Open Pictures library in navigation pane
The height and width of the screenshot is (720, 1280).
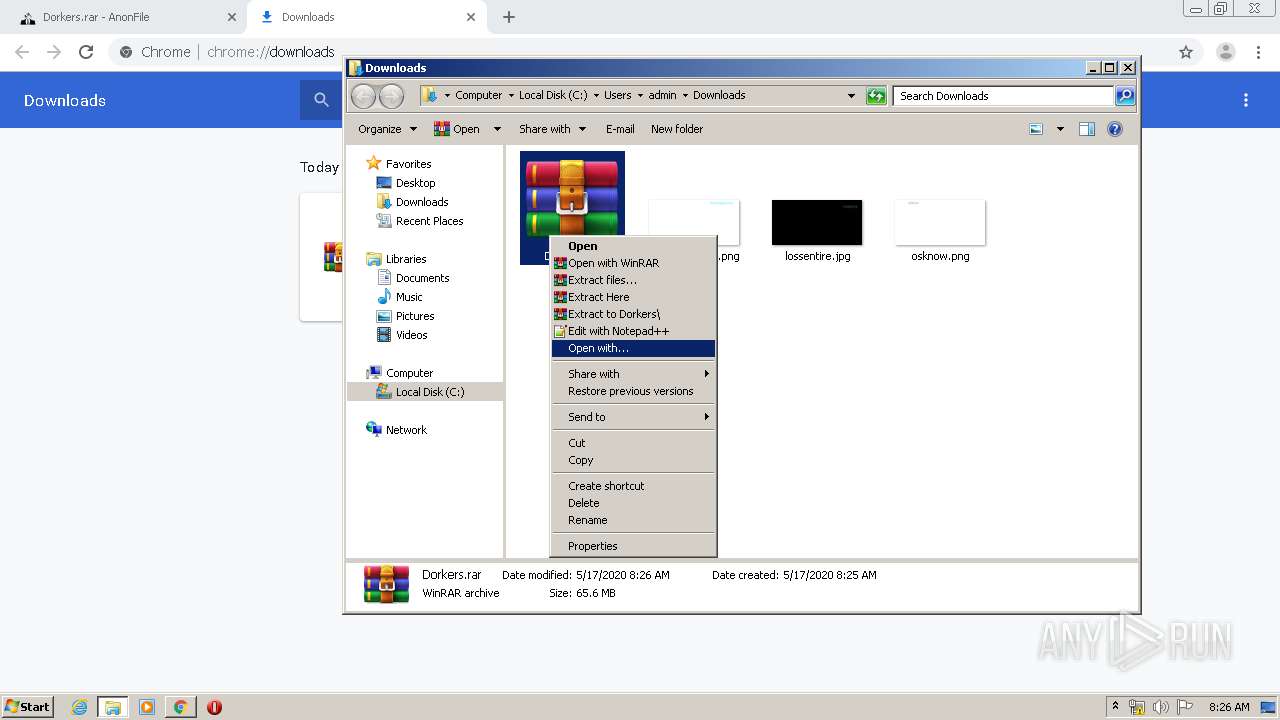(x=414, y=316)
